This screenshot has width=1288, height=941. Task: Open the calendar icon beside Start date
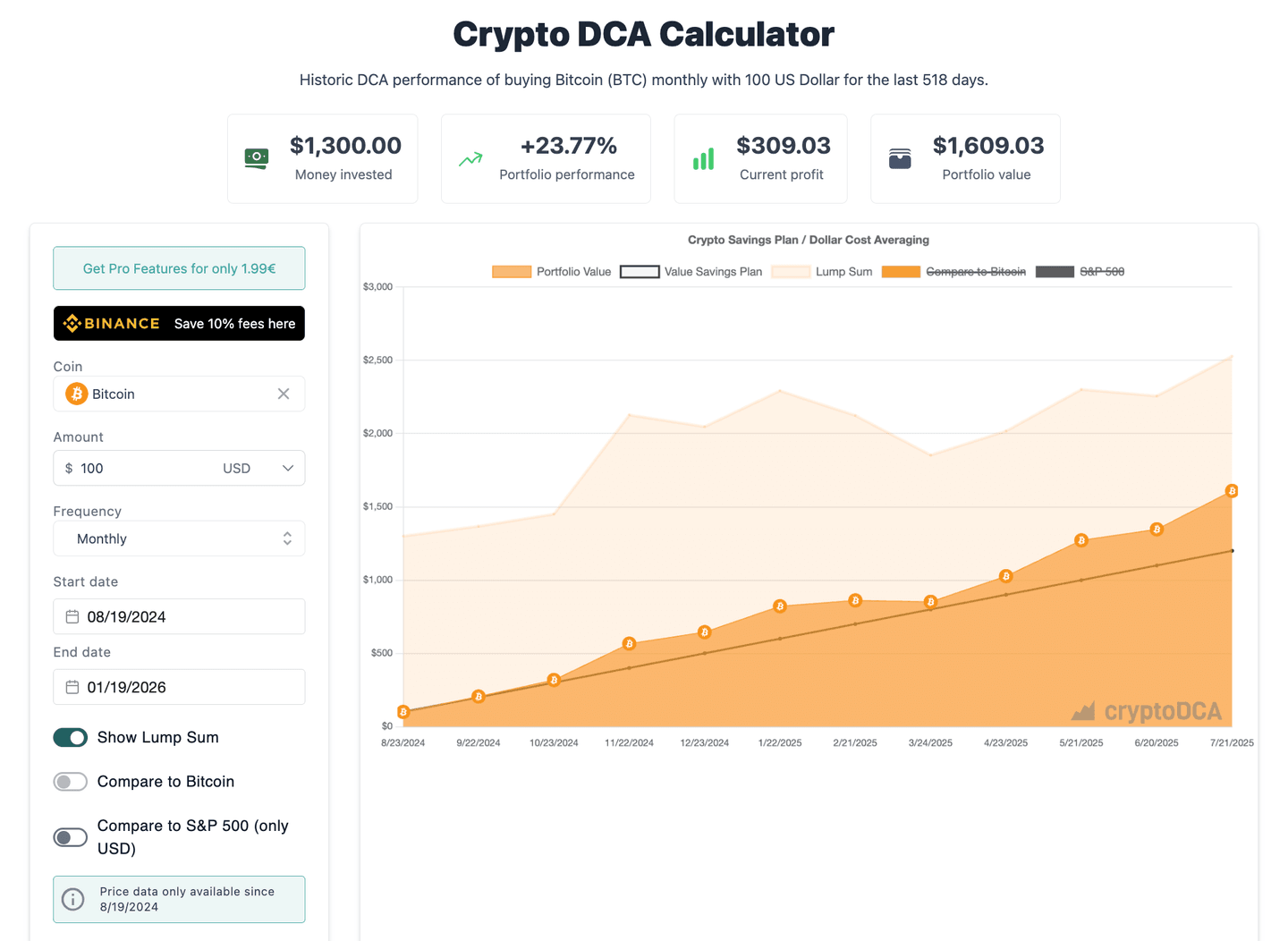tap(72, 615)
